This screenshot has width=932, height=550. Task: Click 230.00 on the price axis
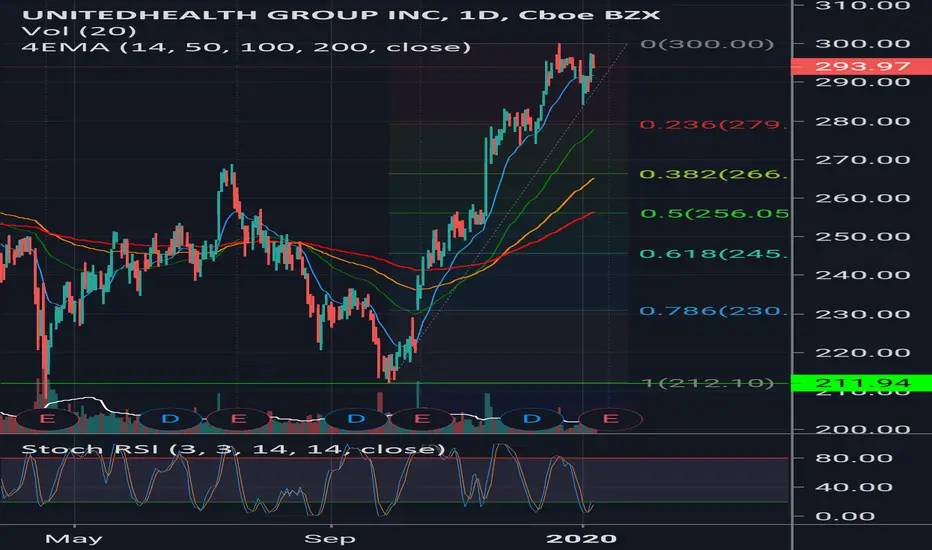(x=862, y=314)
